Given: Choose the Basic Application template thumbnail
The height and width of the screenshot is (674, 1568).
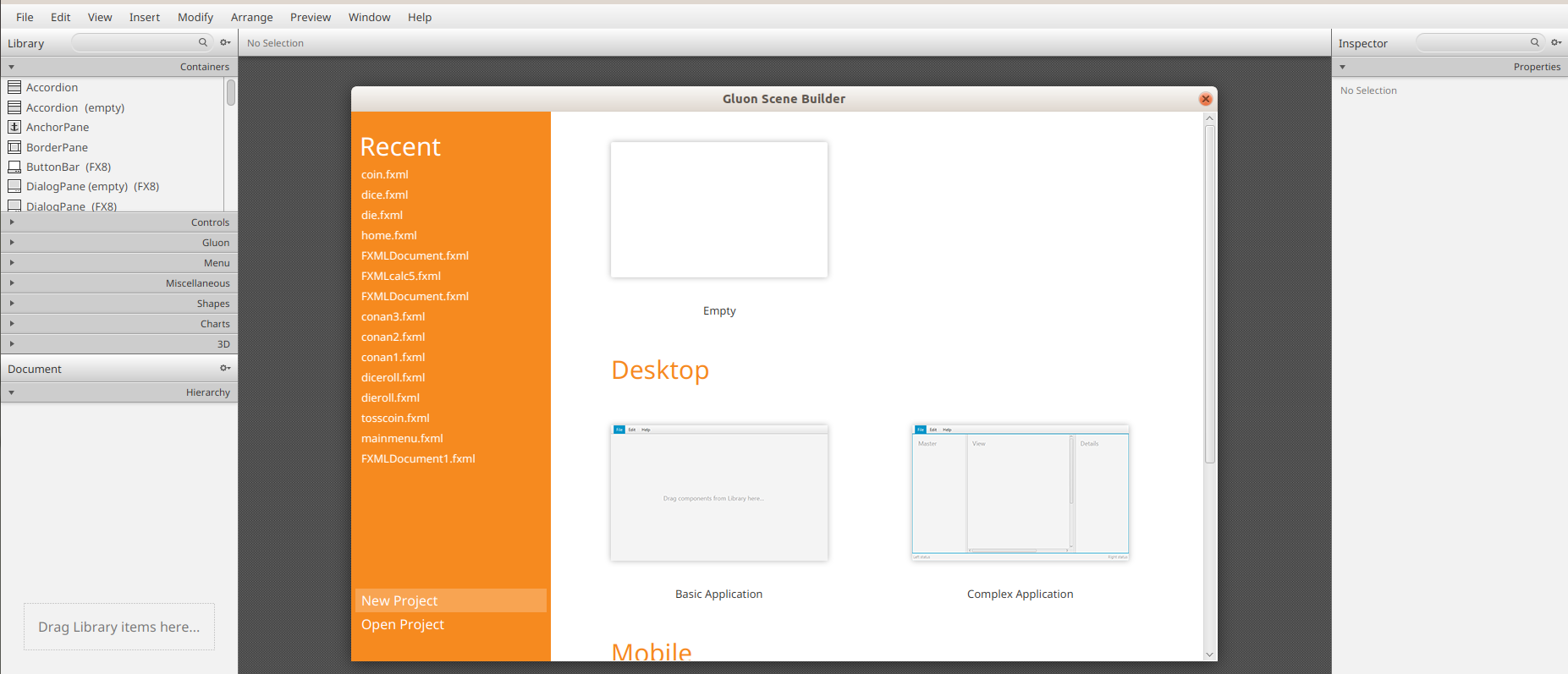Looking at the screenshot, I should click(718, 493).
